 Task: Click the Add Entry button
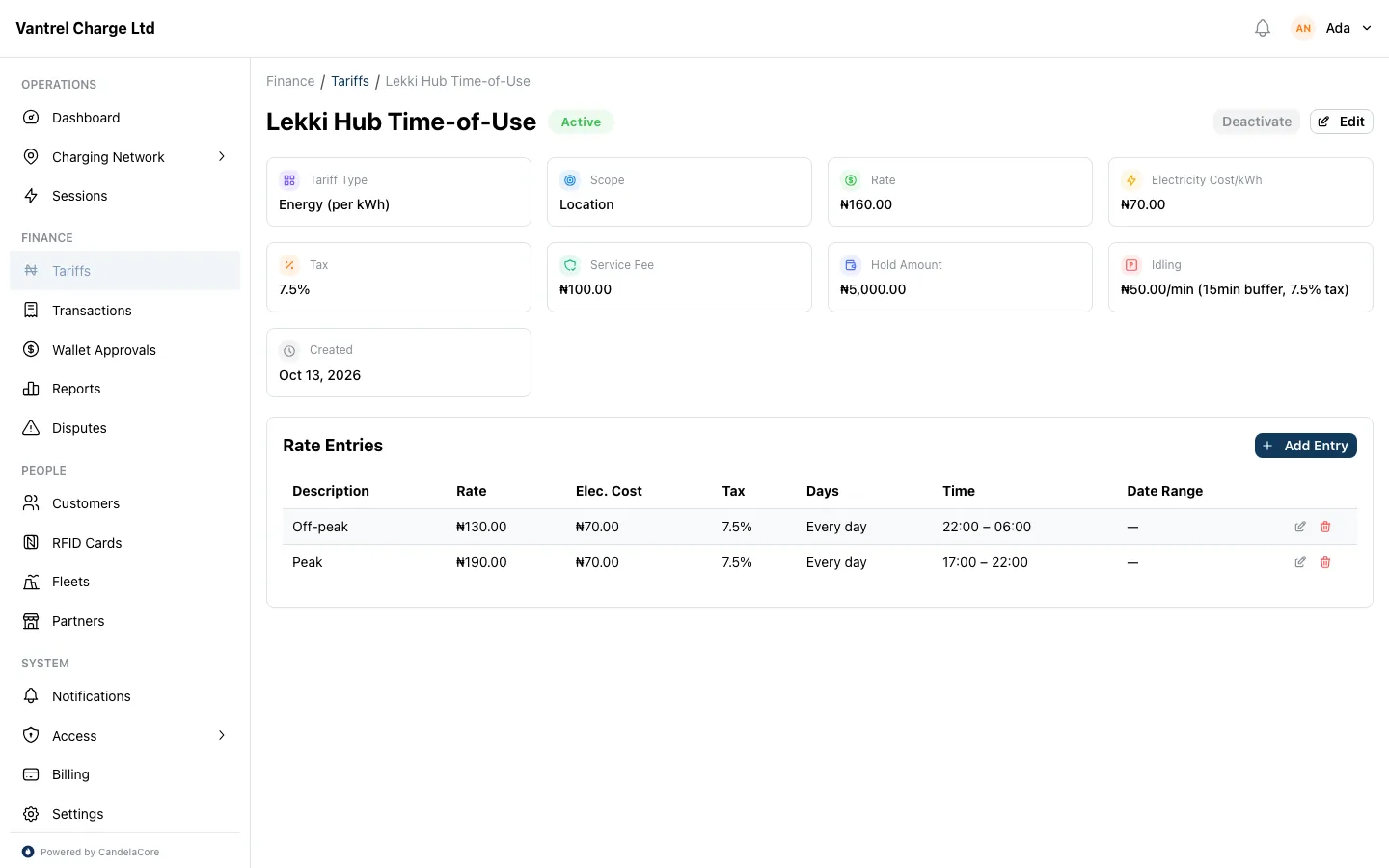[x=1306, y=446]
